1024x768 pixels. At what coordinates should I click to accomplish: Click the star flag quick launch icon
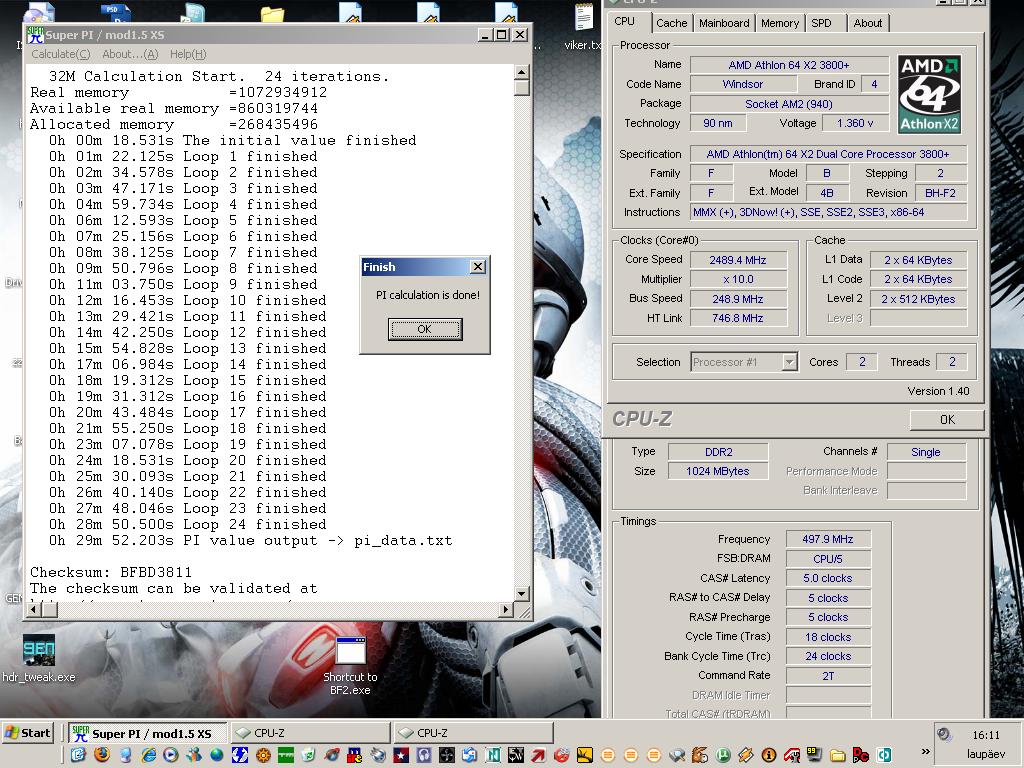401,755
